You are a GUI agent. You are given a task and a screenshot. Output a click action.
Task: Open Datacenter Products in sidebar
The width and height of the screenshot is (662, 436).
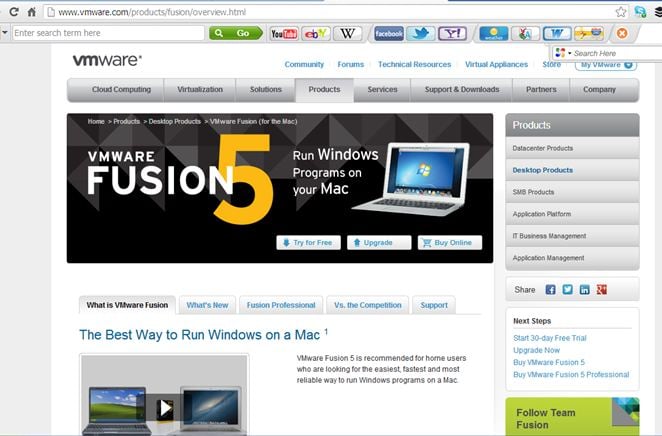[x=572, y=148]
